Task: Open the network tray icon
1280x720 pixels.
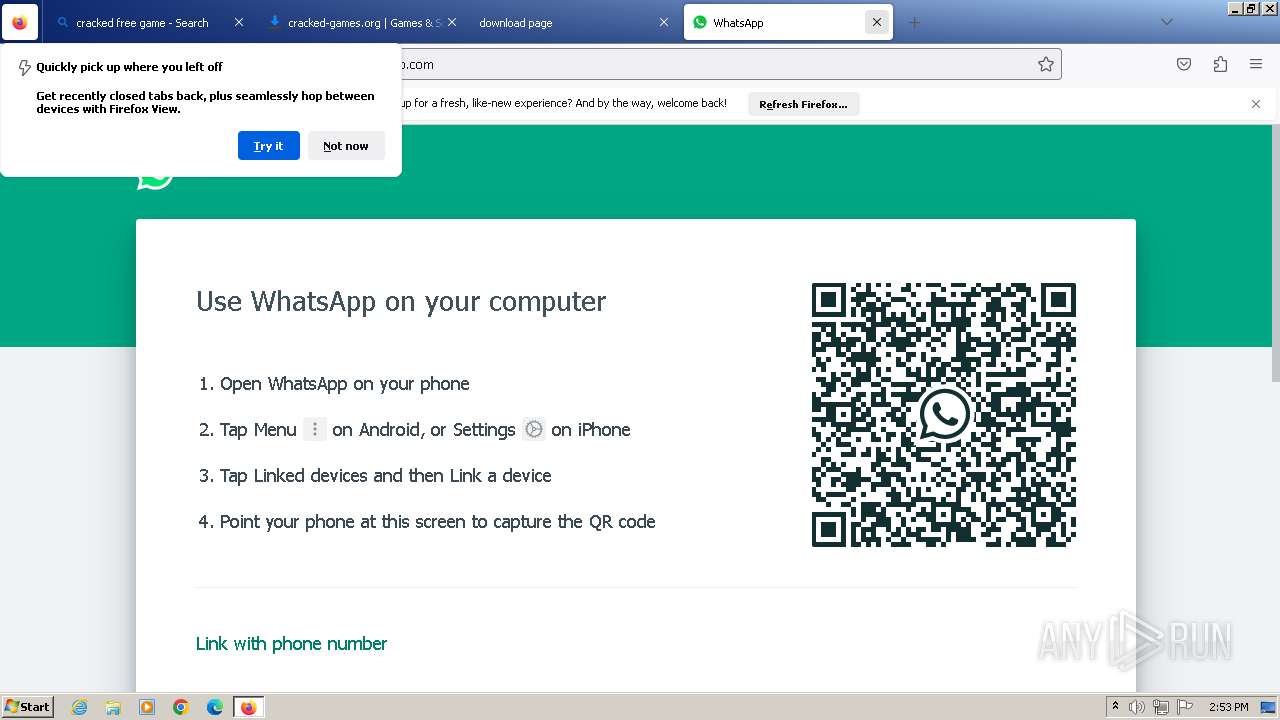Action: pyautogui.click(x=1161, y=707)
